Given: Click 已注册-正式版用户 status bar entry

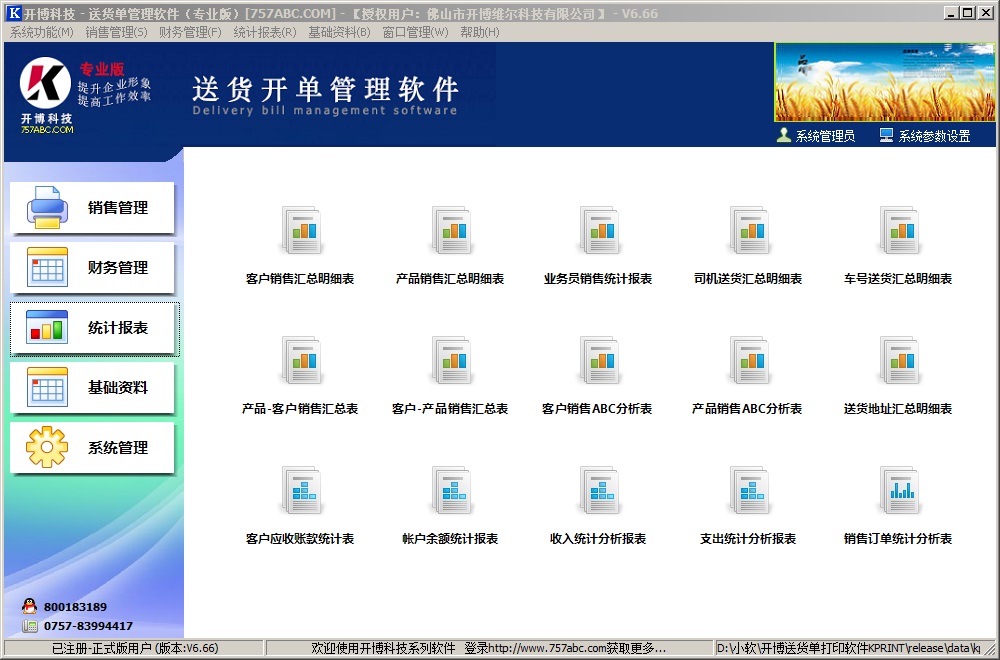Looking at the screenshot, I should [x=135, y=648].
